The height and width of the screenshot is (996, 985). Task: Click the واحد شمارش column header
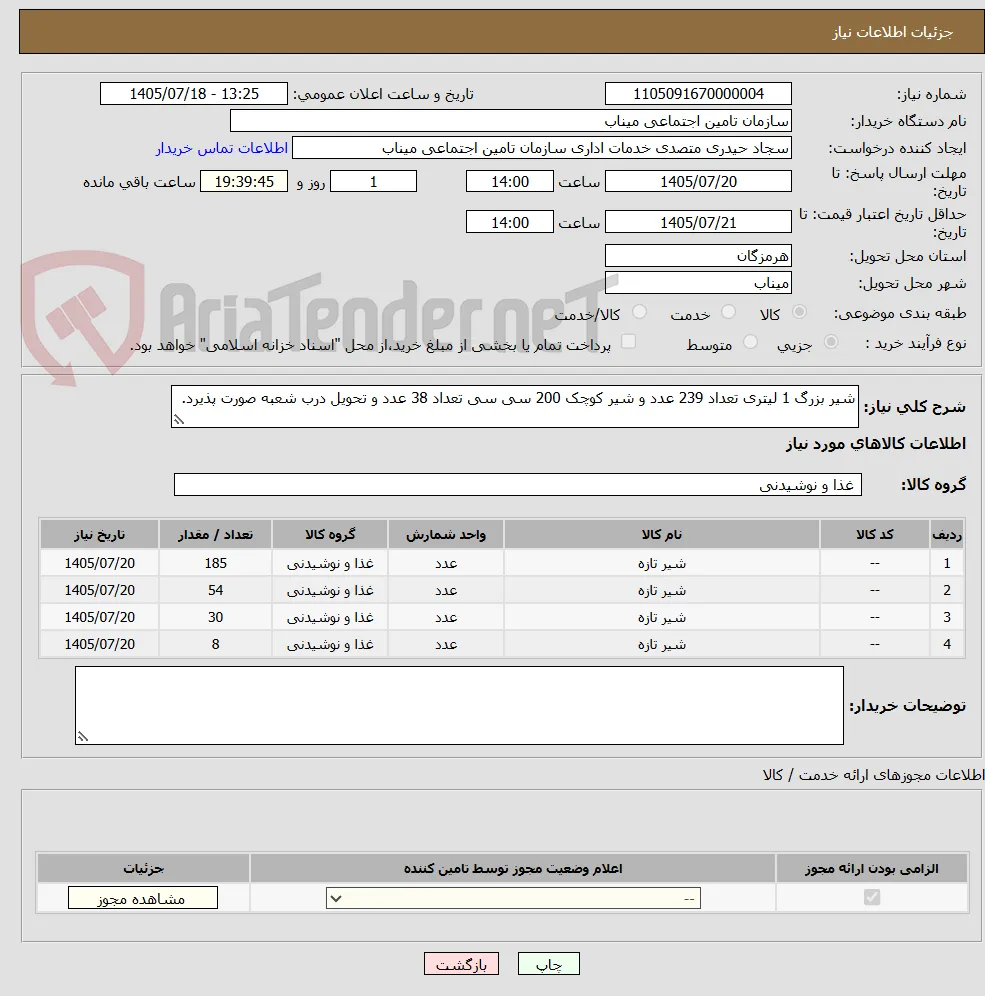(446, 534)
